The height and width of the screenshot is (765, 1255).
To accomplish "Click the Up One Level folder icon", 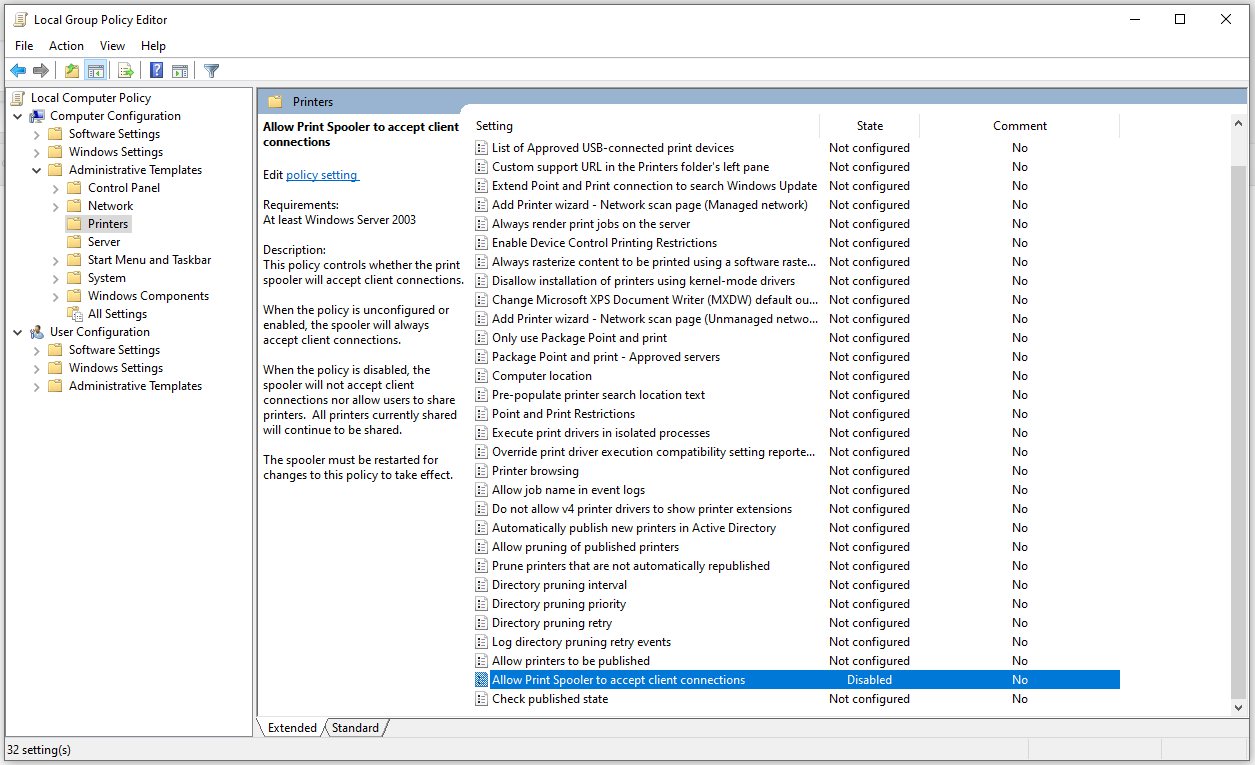I will pos(71,71).
